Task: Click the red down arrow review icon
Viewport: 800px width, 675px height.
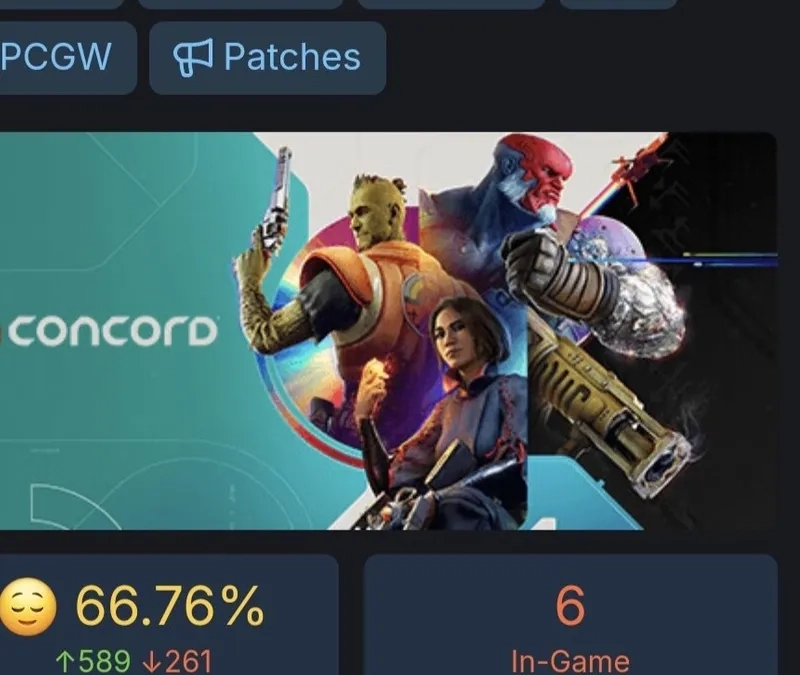Action: (152, 662)
